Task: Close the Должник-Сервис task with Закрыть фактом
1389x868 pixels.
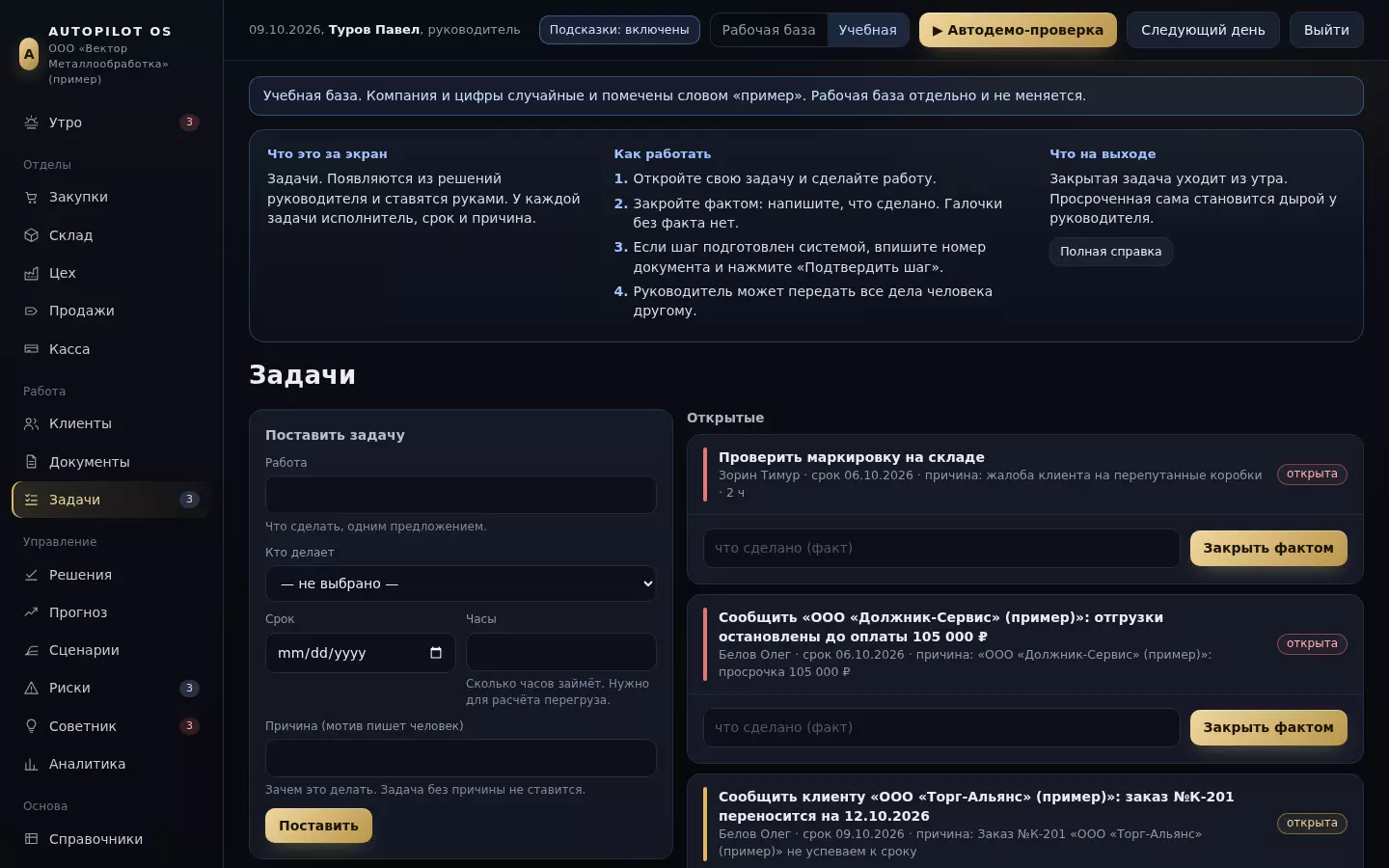Action: click(1268, 727)
